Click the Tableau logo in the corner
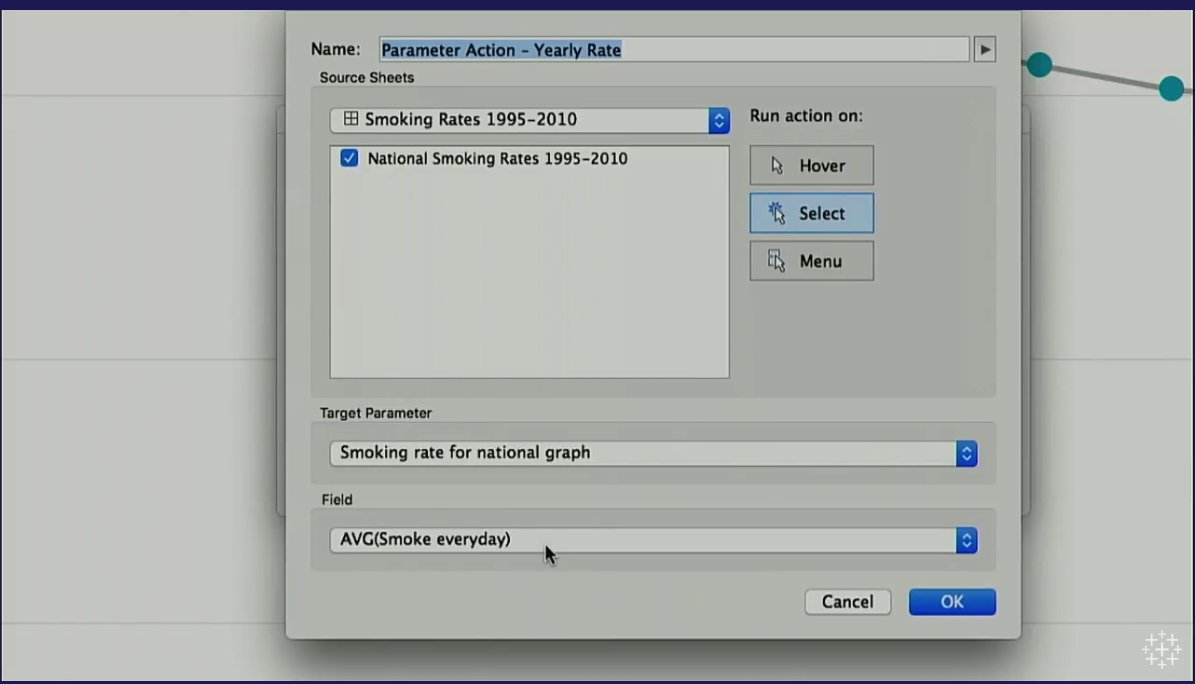Screen dimensions: 1195x684 [1162, 649]
